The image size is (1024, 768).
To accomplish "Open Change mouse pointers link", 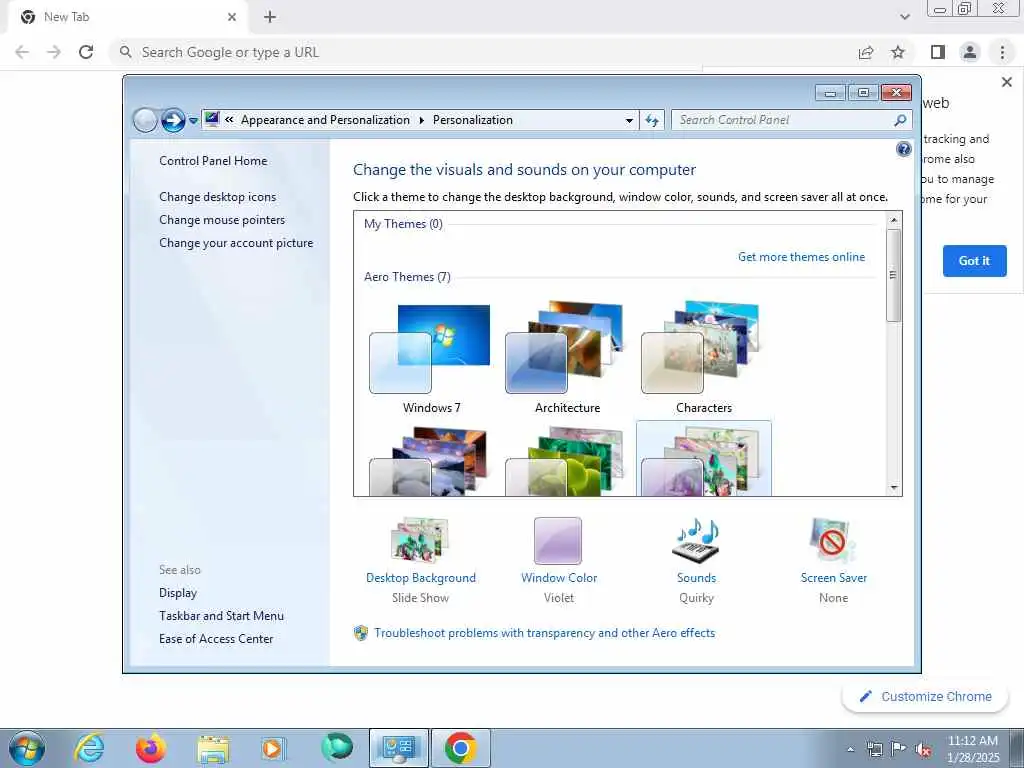I will coord(222,219).
